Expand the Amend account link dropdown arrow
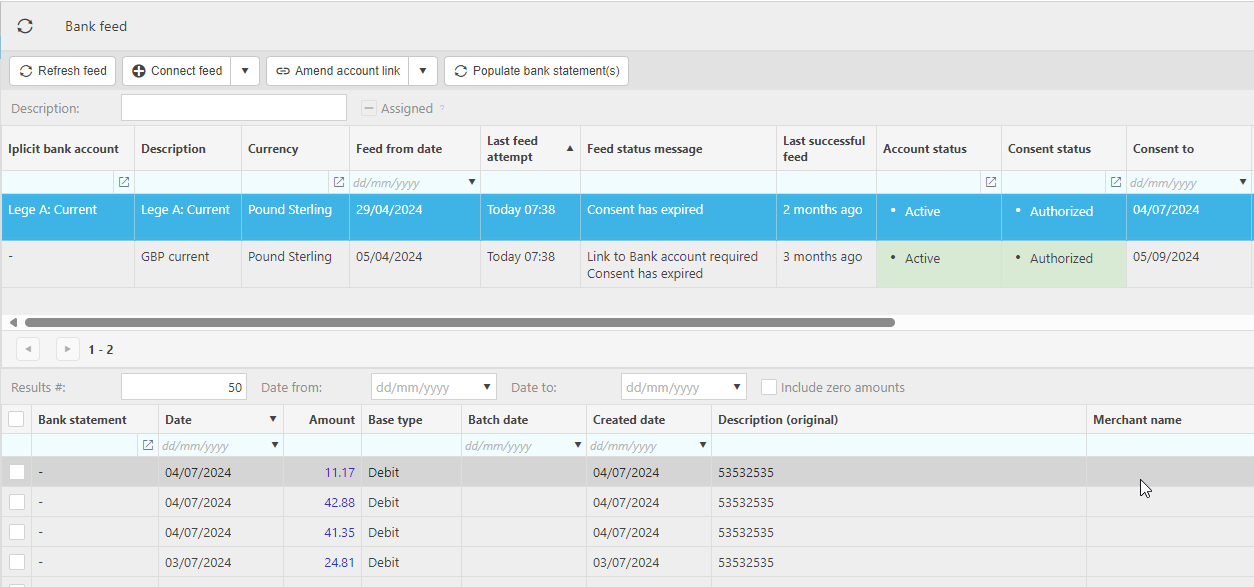Viewport: 1254px width, 587px height. 423,71
